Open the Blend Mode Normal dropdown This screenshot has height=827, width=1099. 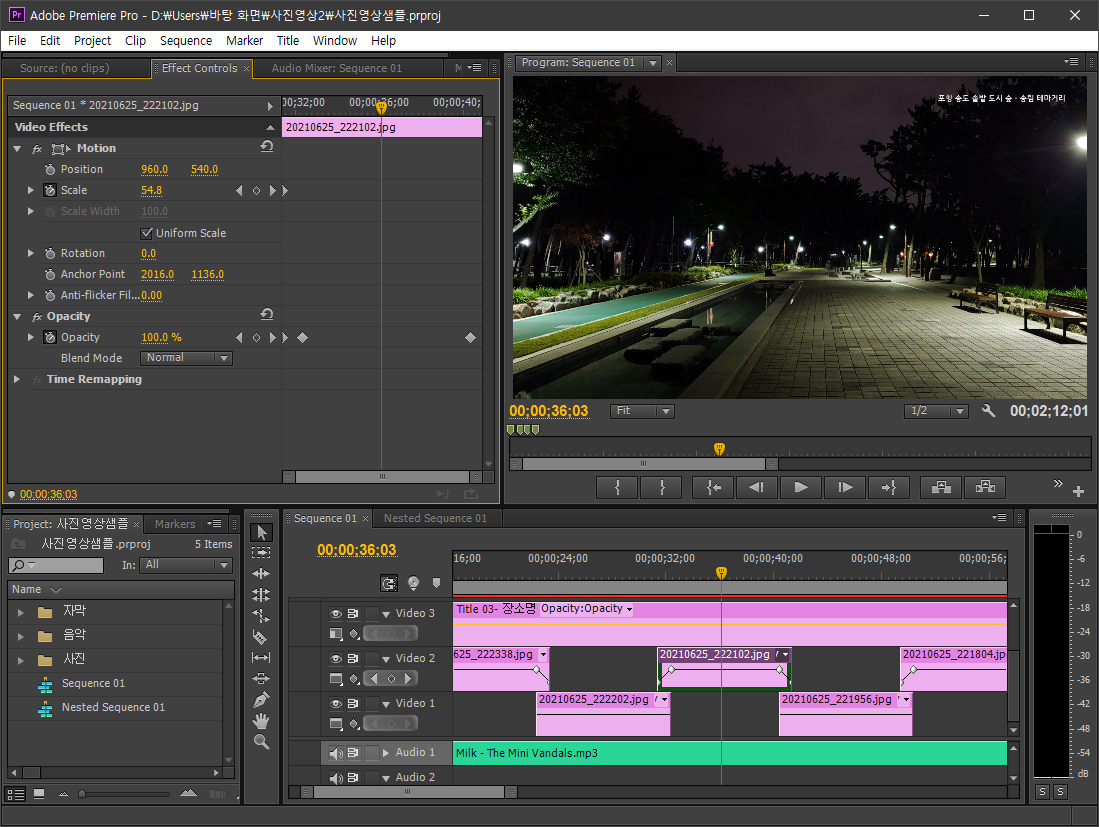(186, 358)
